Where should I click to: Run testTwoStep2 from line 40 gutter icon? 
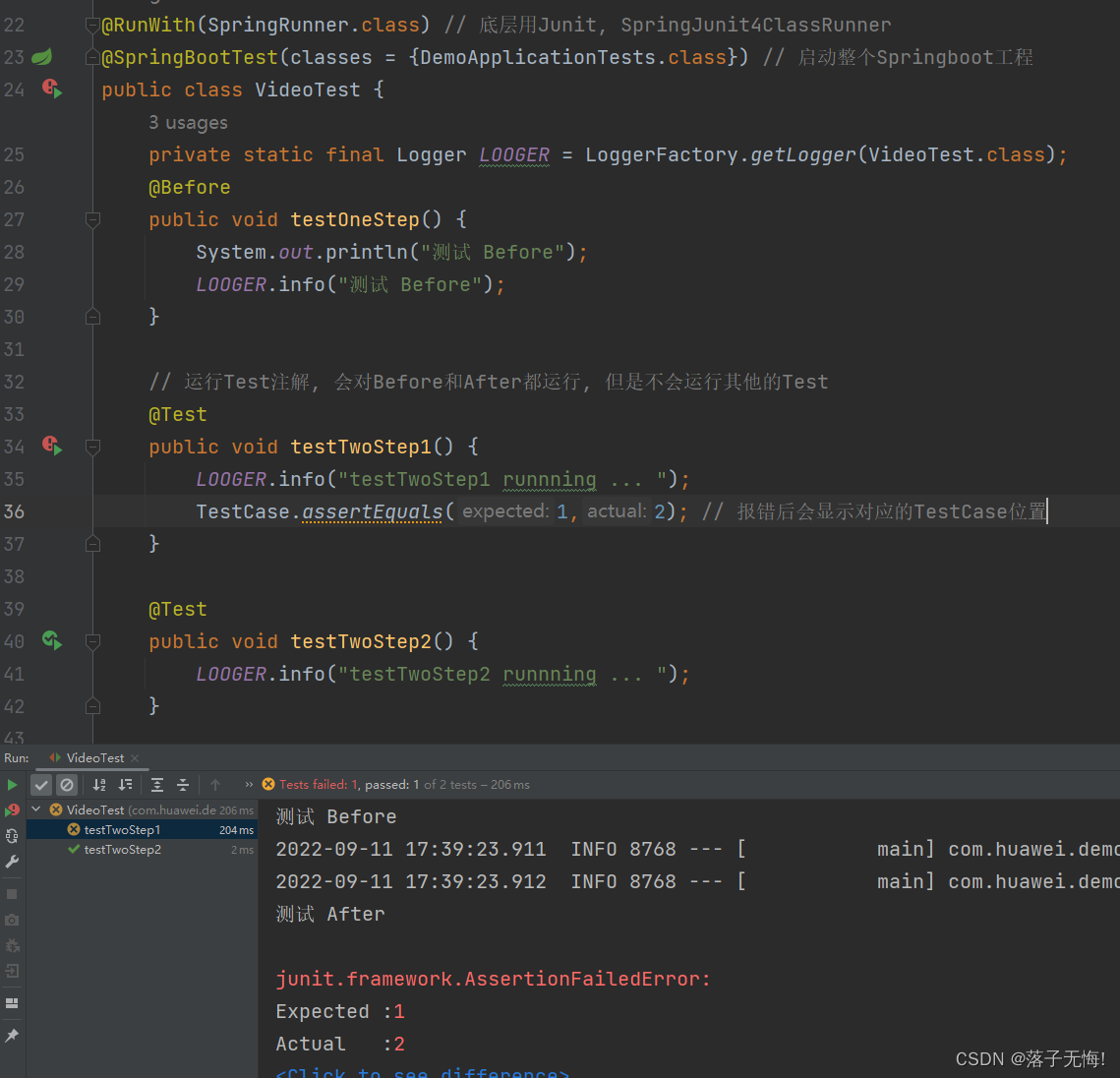pos(51,640)
